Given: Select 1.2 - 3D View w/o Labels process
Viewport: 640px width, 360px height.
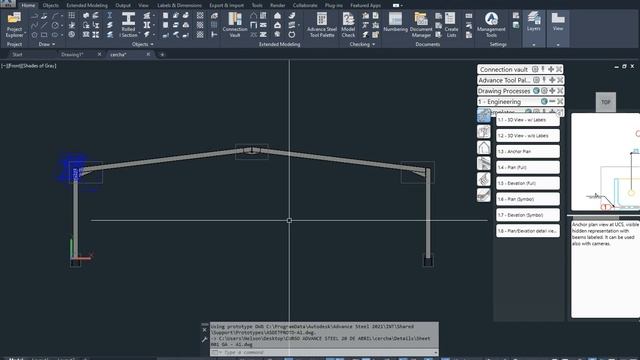Looking at the screenshot, I should (528, 136).
